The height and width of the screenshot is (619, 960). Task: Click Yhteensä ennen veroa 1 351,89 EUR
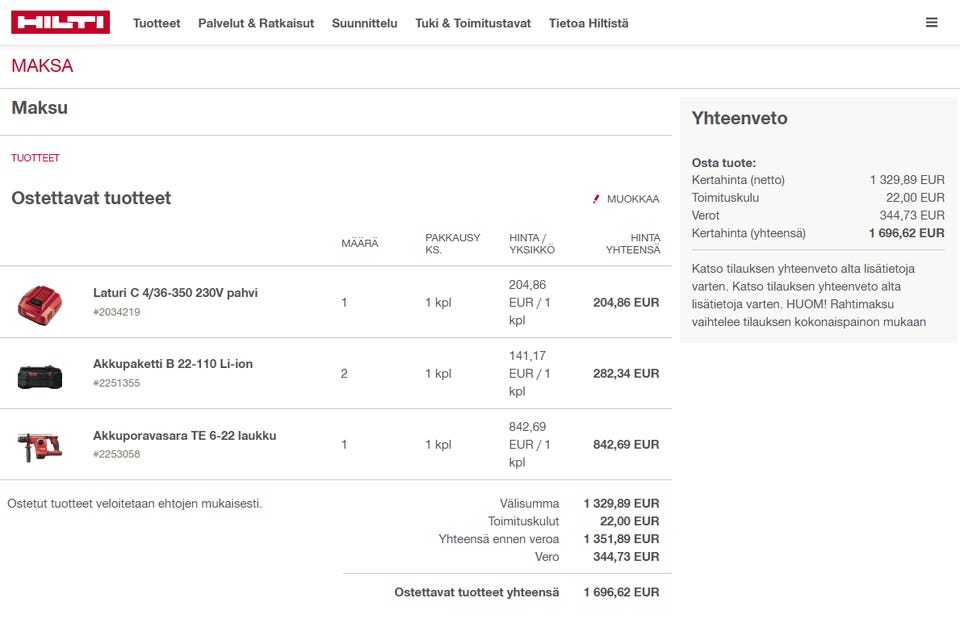(x=621, y=539)
